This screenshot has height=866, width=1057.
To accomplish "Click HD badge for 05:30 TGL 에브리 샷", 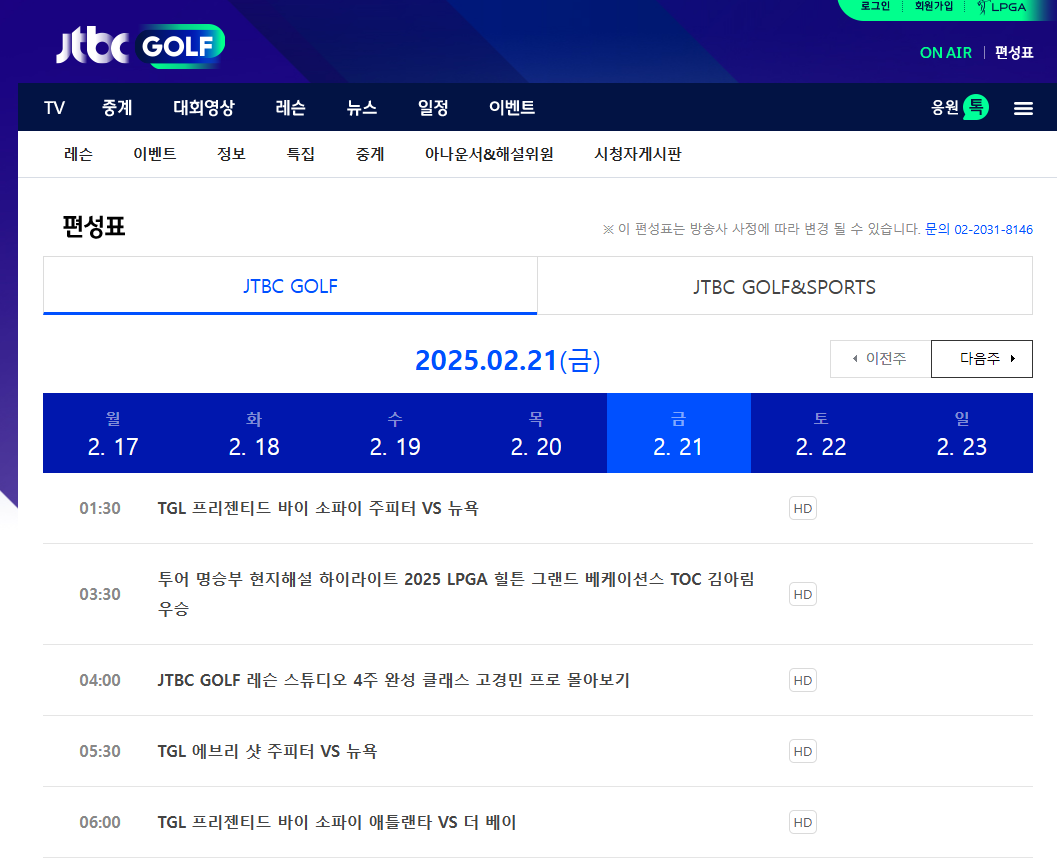I will (802, 751).
